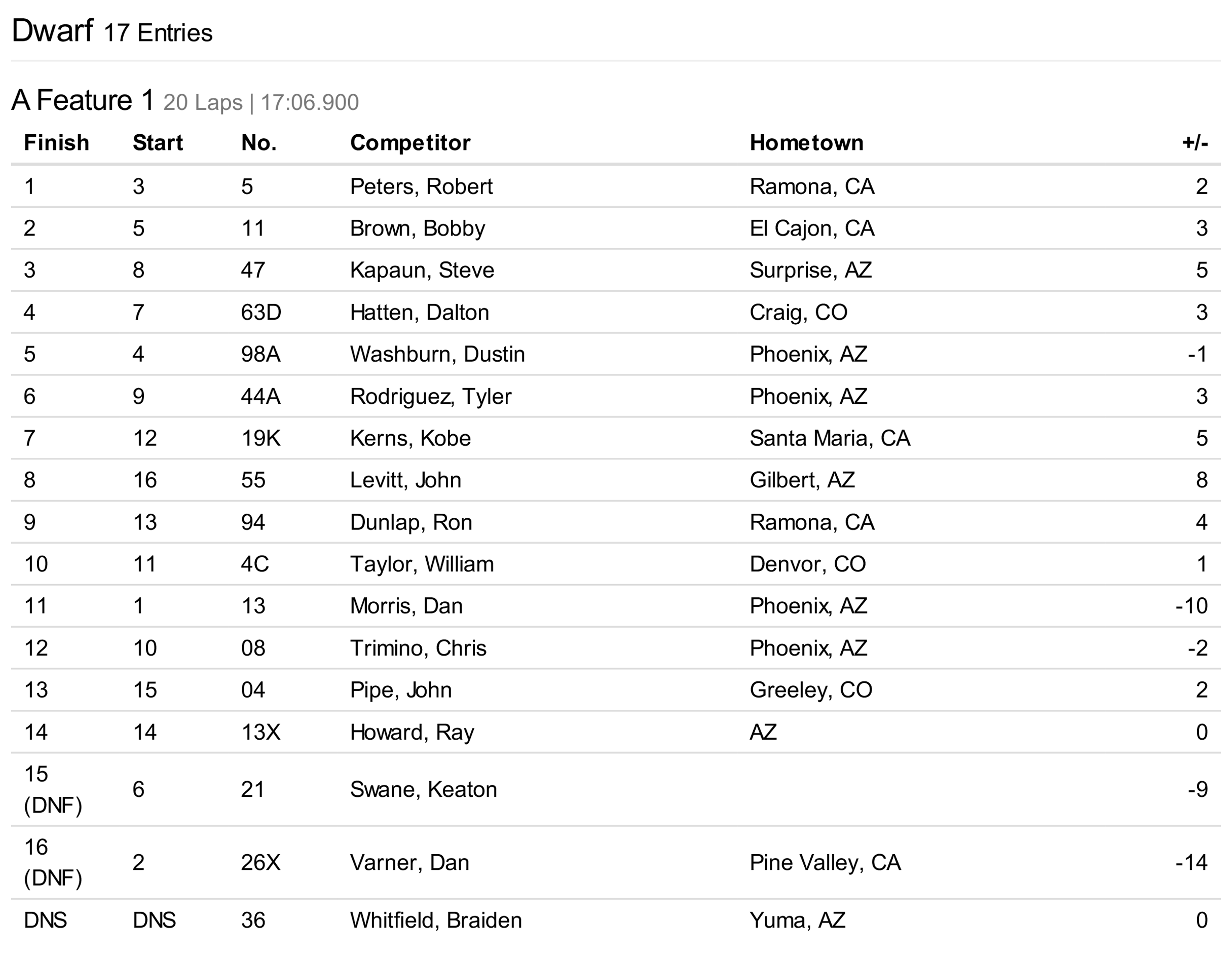Click on Kapaun, Steve

[422, 270]
